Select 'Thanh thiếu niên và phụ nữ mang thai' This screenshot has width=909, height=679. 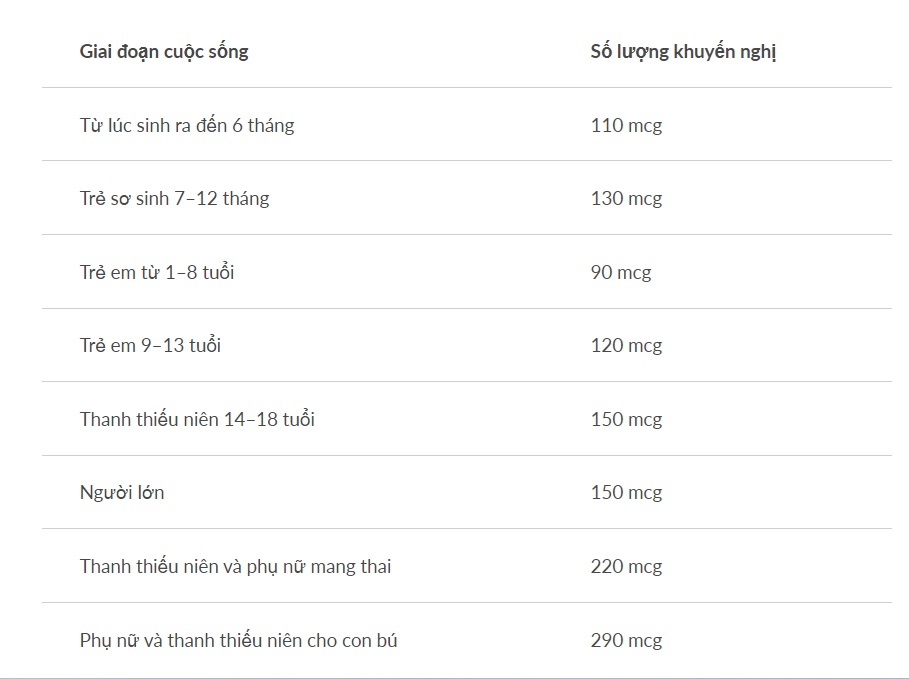click(235, 566)
